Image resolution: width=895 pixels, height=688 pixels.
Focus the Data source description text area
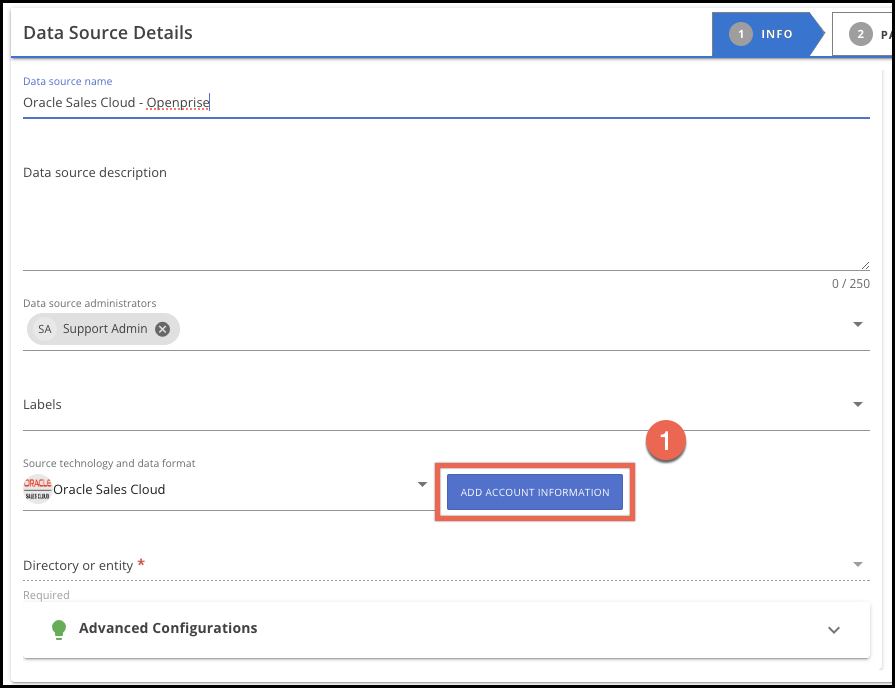click(440, 215)
